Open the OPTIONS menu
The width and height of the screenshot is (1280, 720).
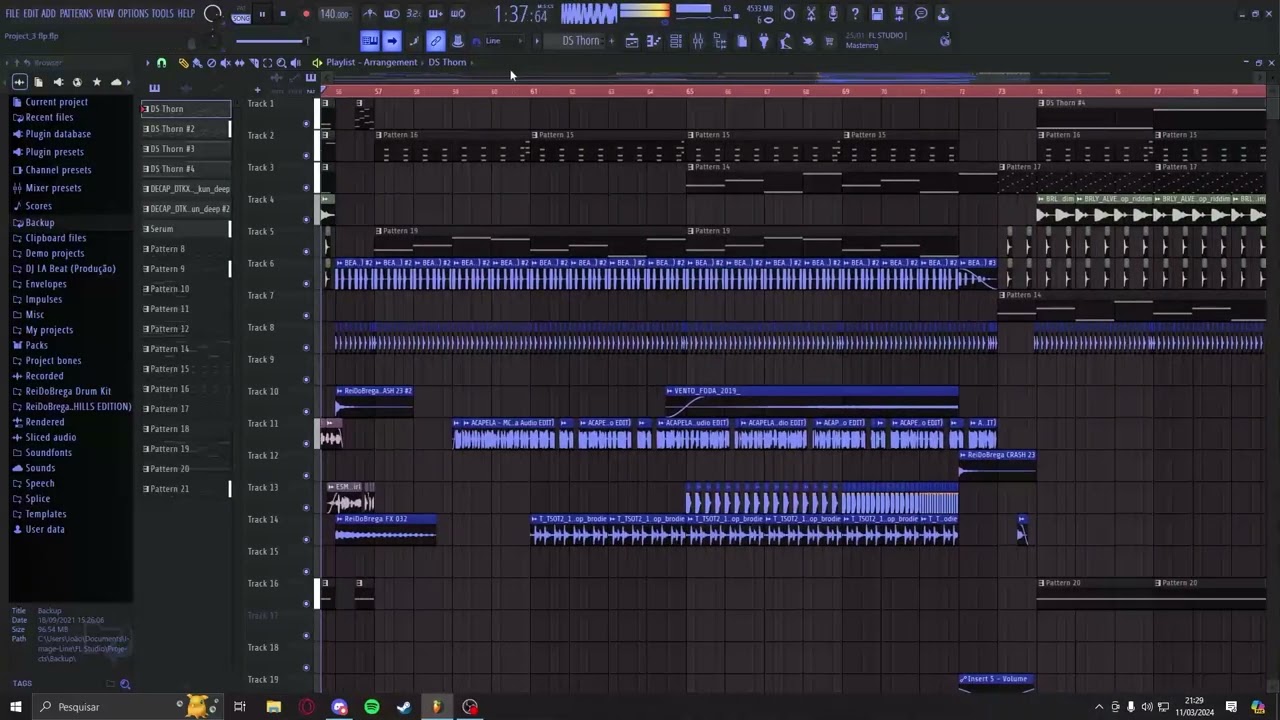click(133, 14)
